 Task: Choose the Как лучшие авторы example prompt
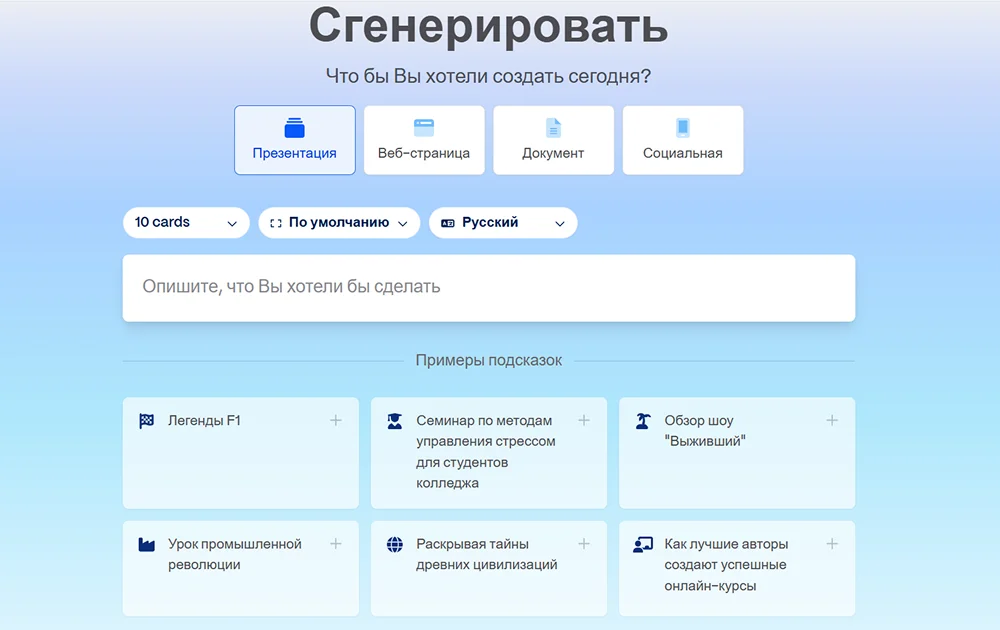[x=726, y=565]
